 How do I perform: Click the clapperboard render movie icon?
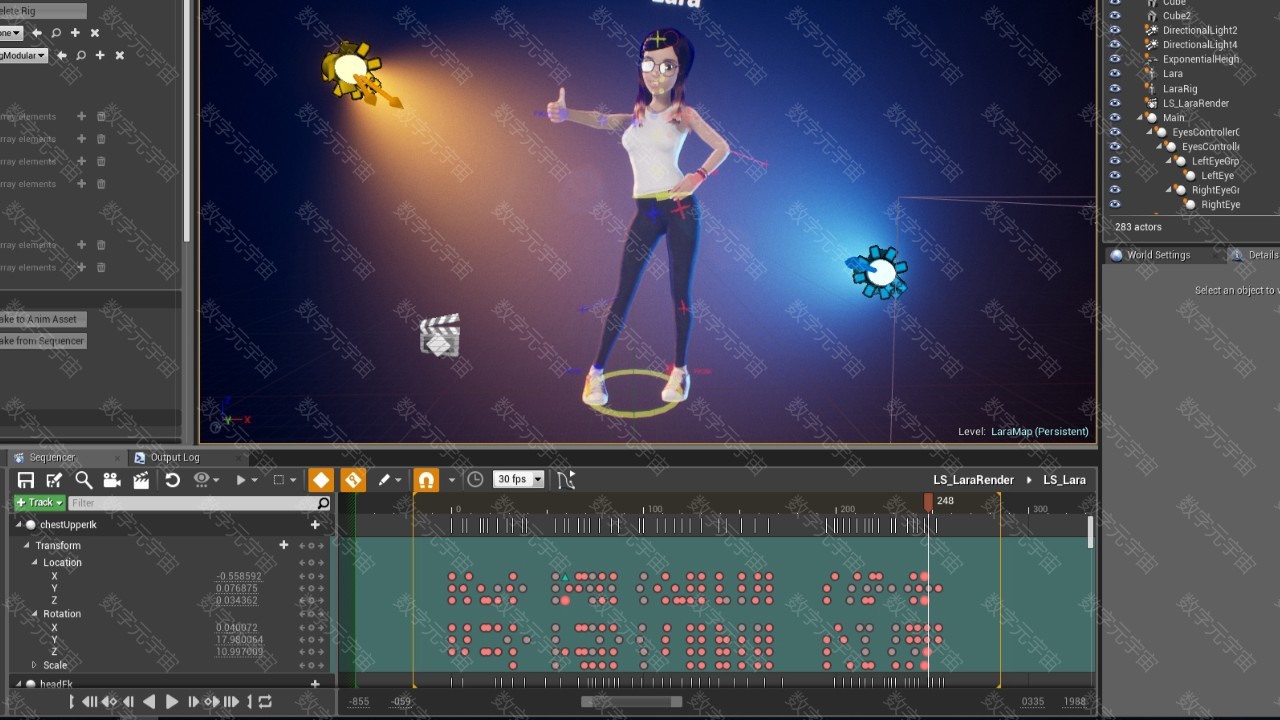pyautogui.click(x=141, y=480)
